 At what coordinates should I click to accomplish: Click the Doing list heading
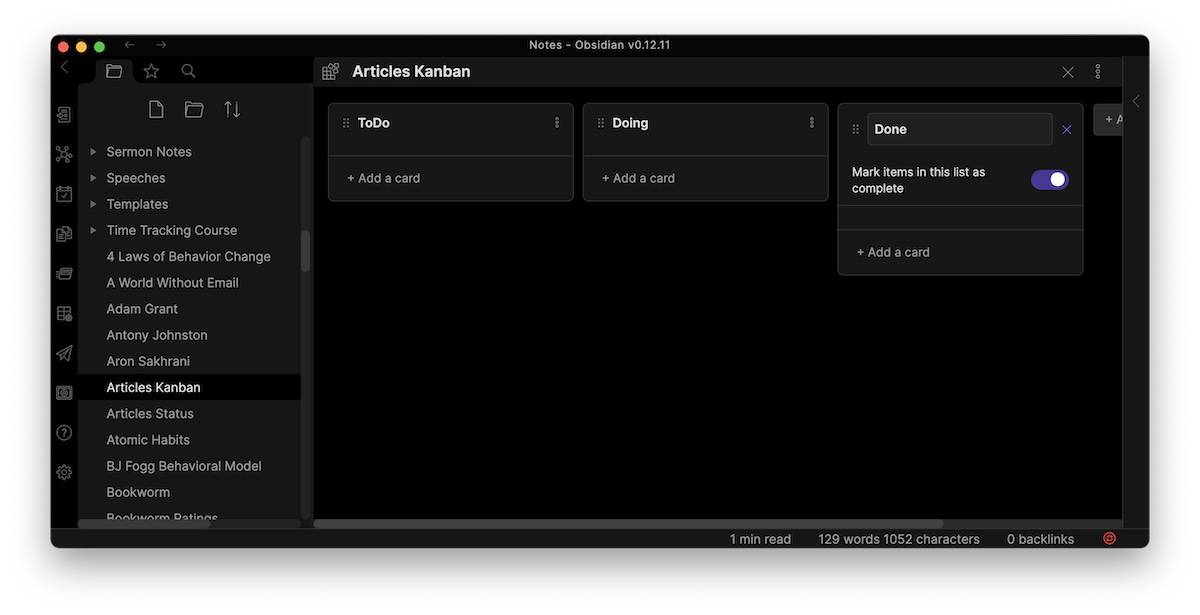(630, 123)
